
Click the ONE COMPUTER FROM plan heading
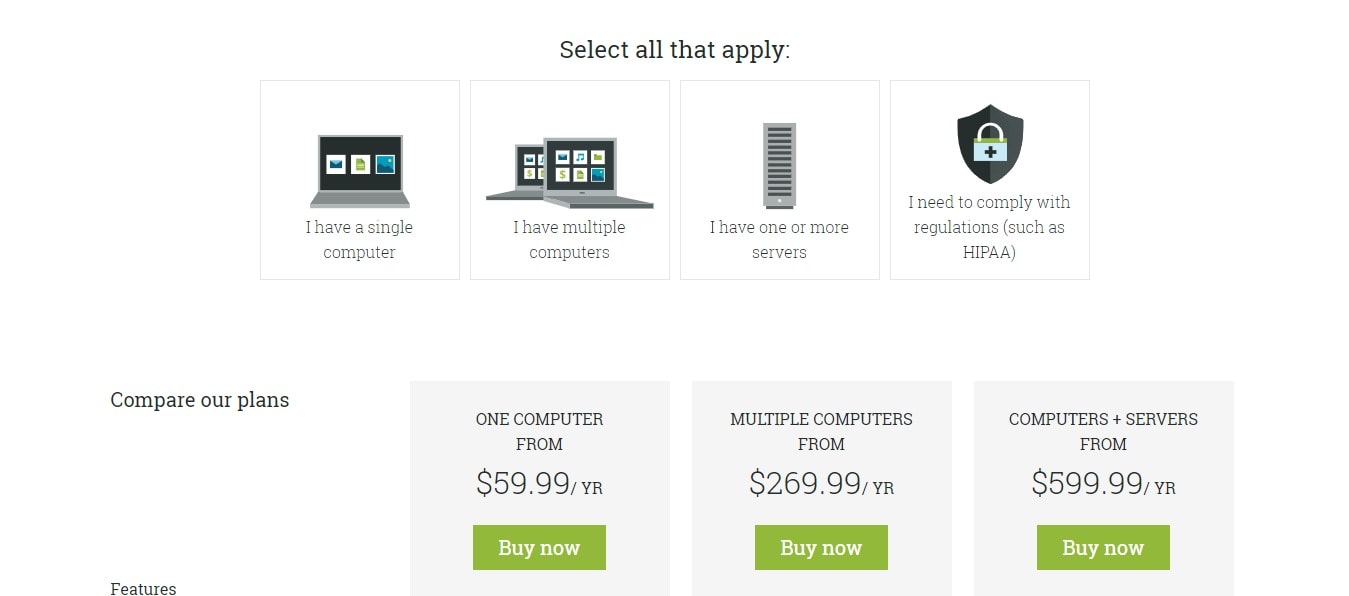click(x=539, y=431)
